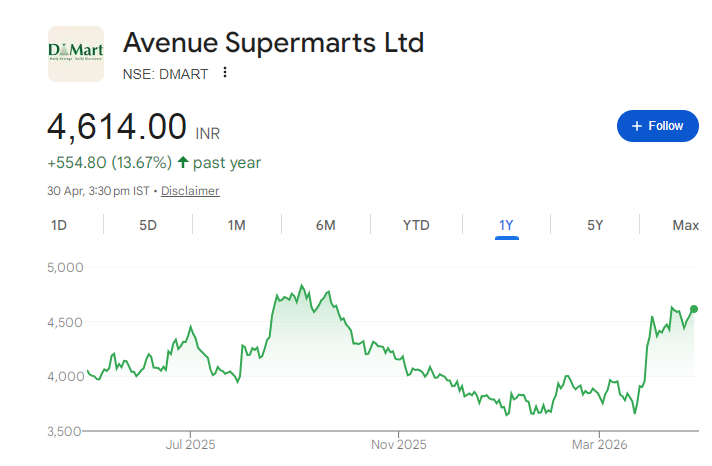Click the Avenue Supermarts Ltd title

click(273, 43)
